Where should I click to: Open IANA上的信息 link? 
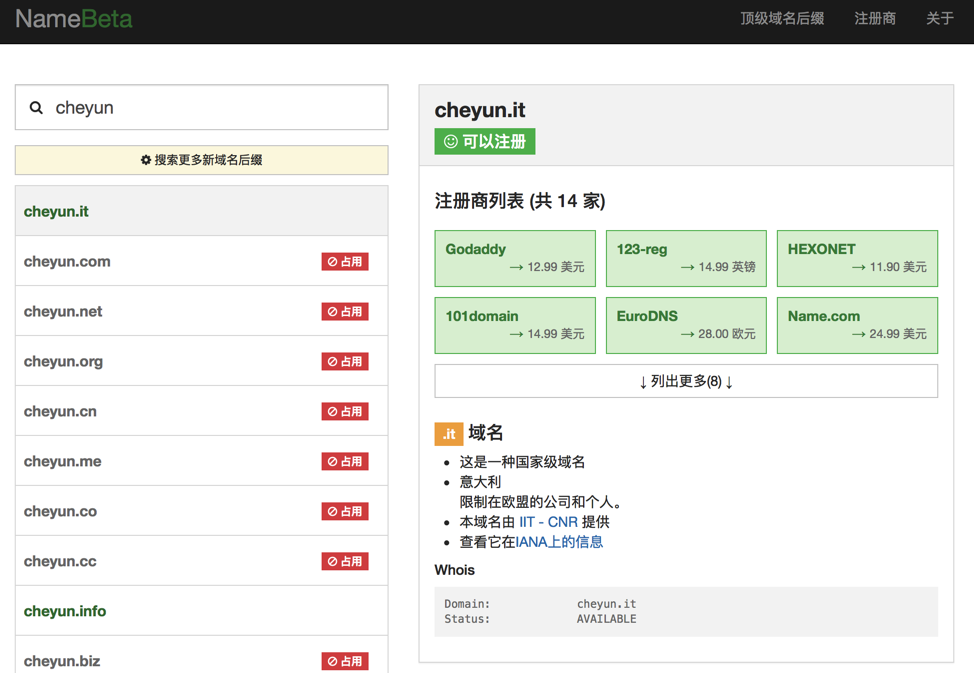tap(559, 542)
